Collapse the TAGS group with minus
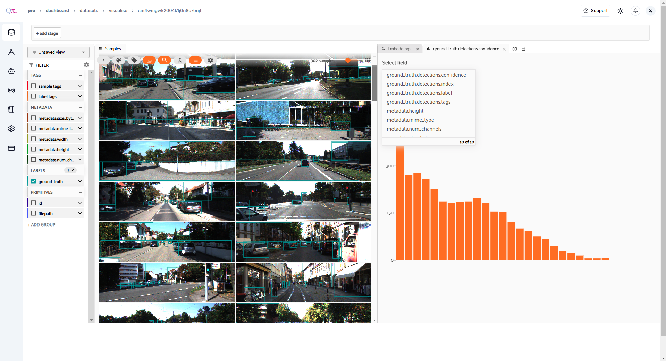 click(x=80, y=75)
